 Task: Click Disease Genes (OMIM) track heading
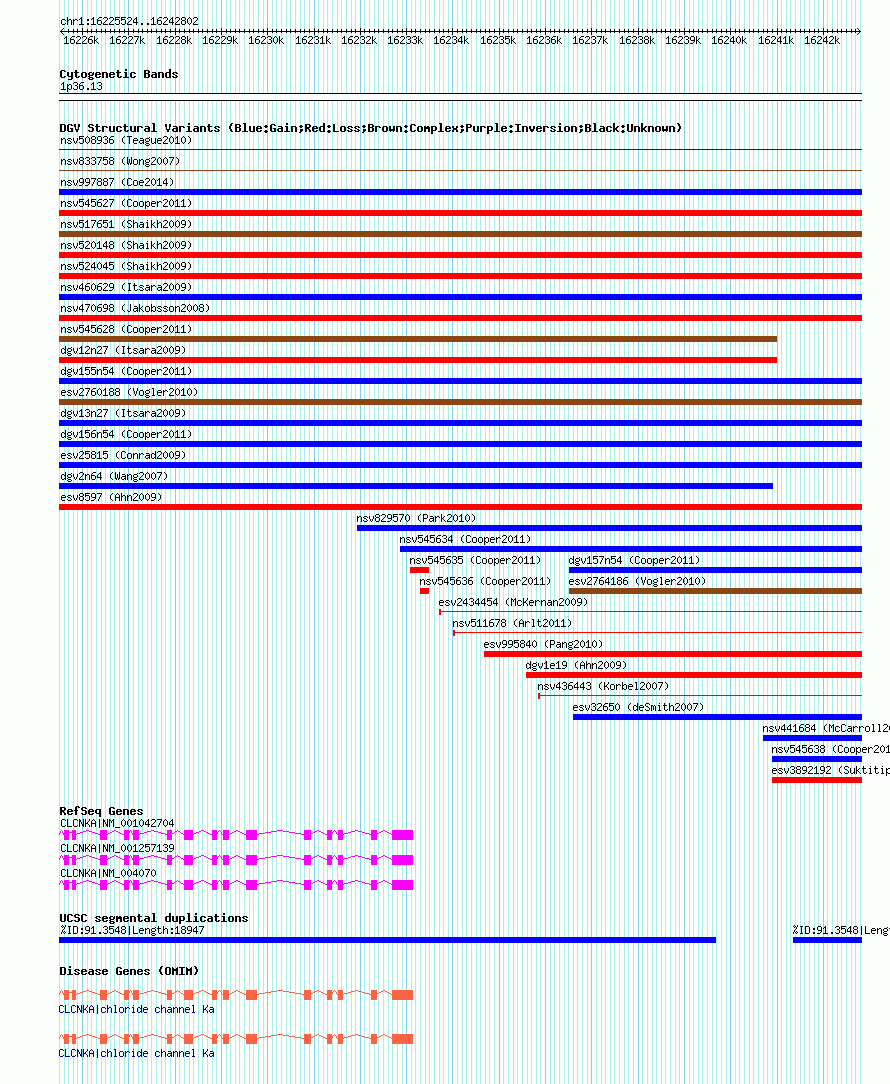point(129,971)
